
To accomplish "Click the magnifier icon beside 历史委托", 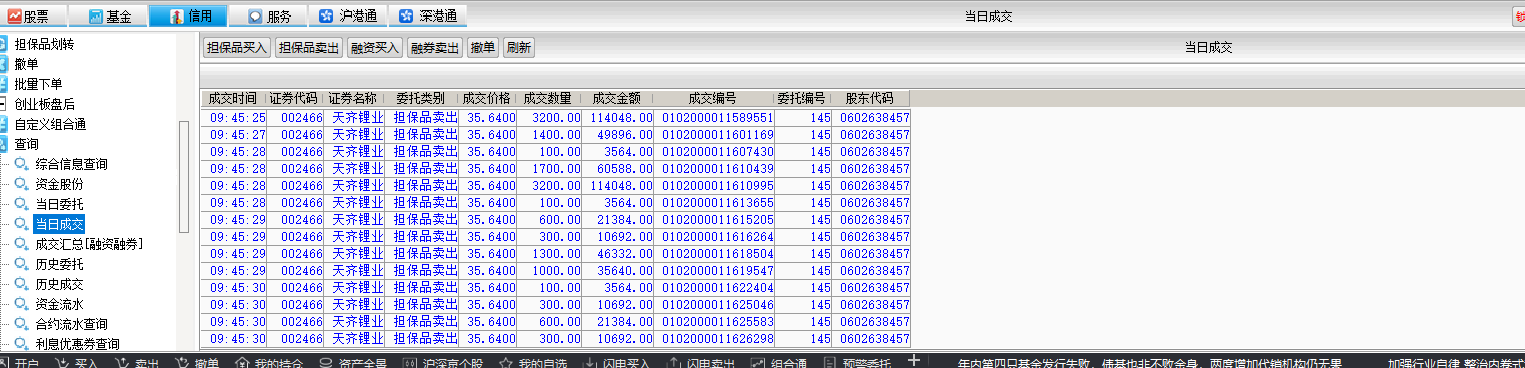I will 21,264.
